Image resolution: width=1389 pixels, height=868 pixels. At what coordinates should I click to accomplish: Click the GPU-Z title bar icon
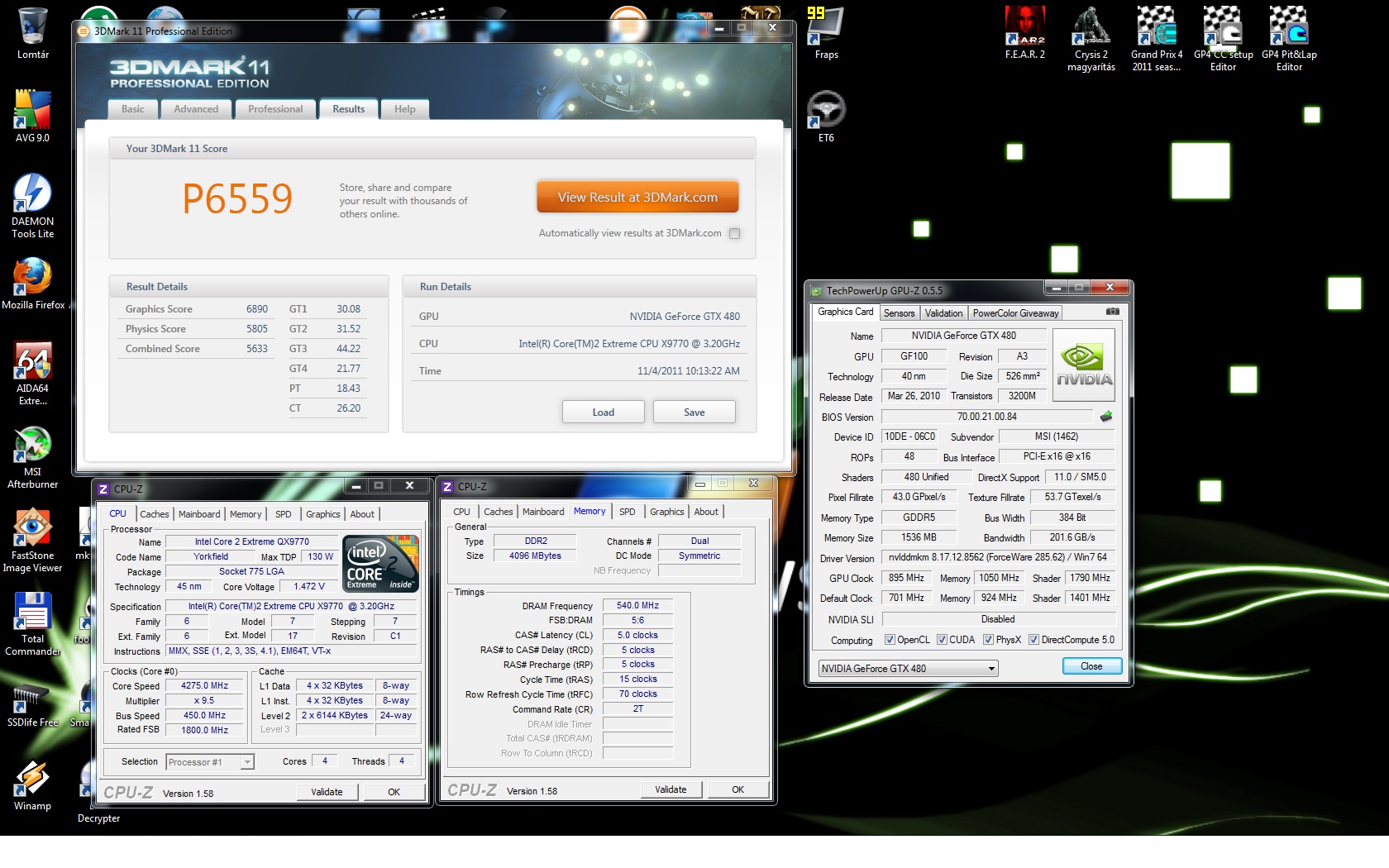(x=817, y=291)
